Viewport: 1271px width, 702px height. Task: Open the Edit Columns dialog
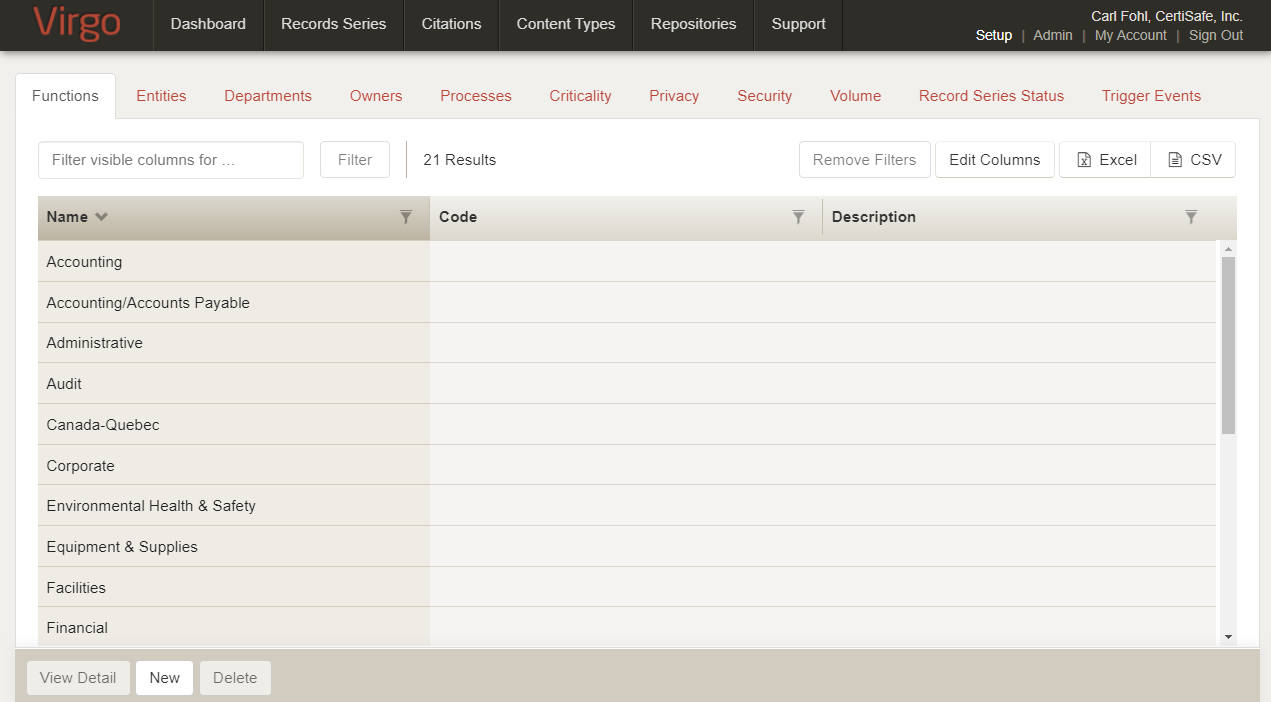[x=994, y=160]
